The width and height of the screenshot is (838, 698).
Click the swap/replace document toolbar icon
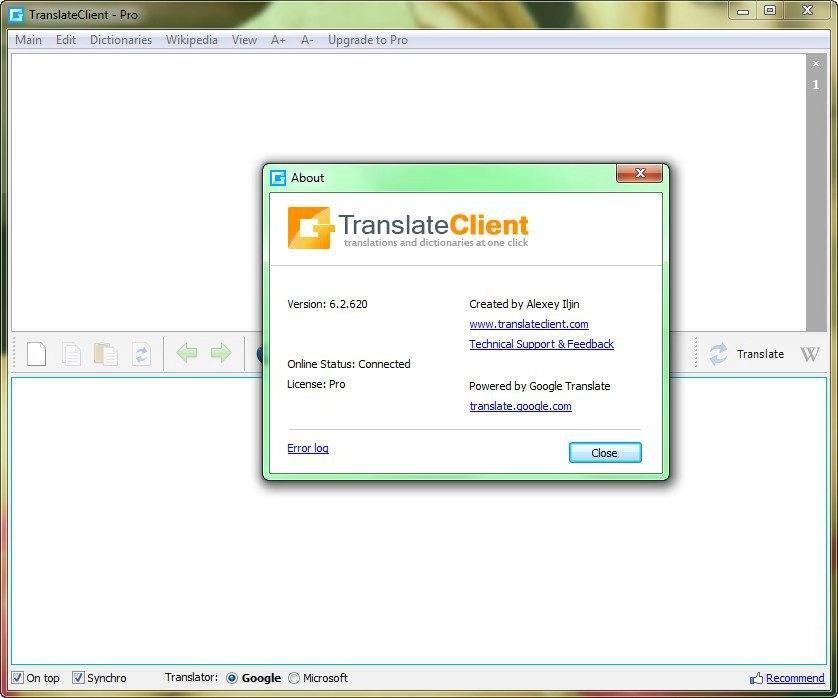142,354
